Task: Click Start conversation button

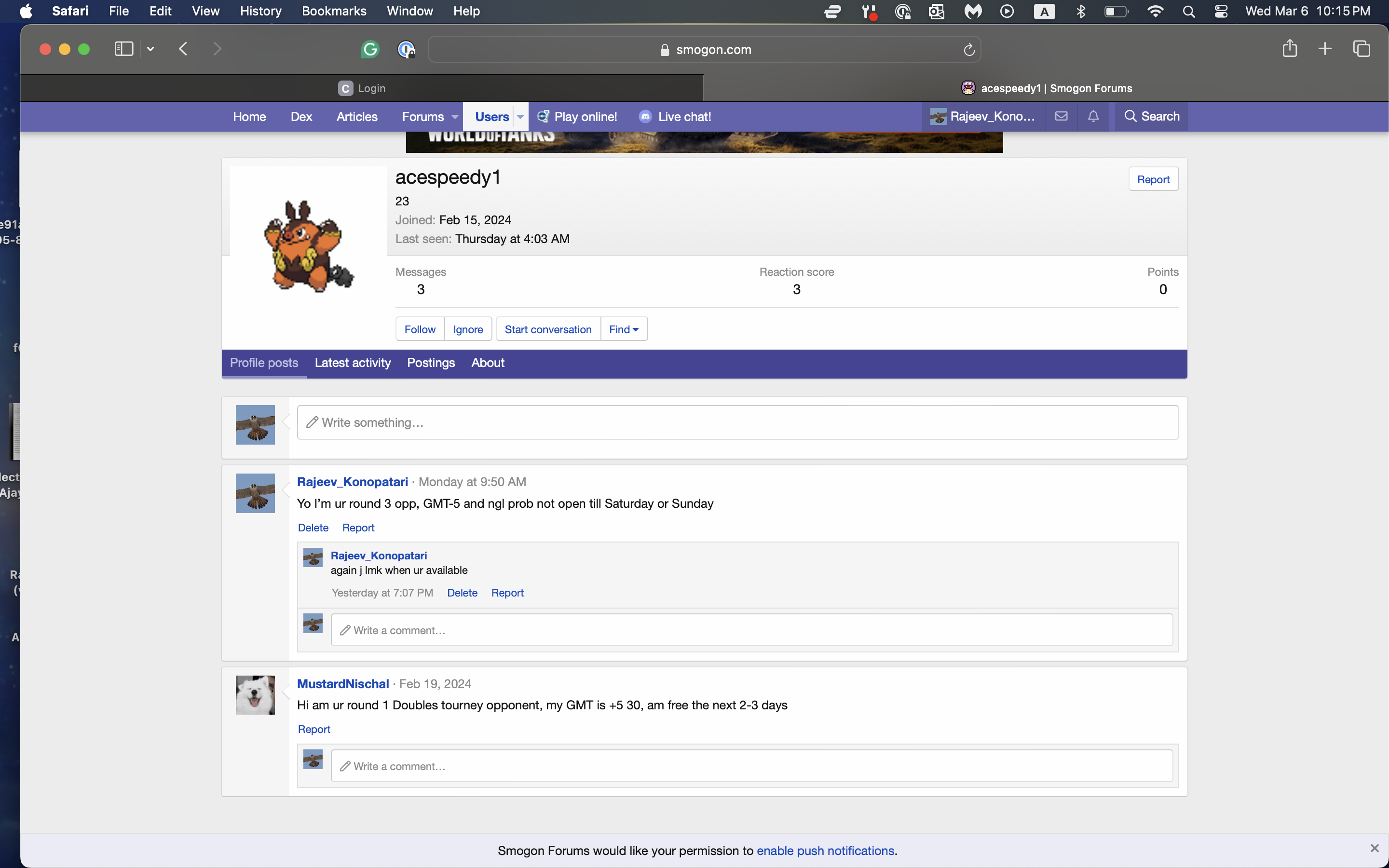Action: pos(548,329)
